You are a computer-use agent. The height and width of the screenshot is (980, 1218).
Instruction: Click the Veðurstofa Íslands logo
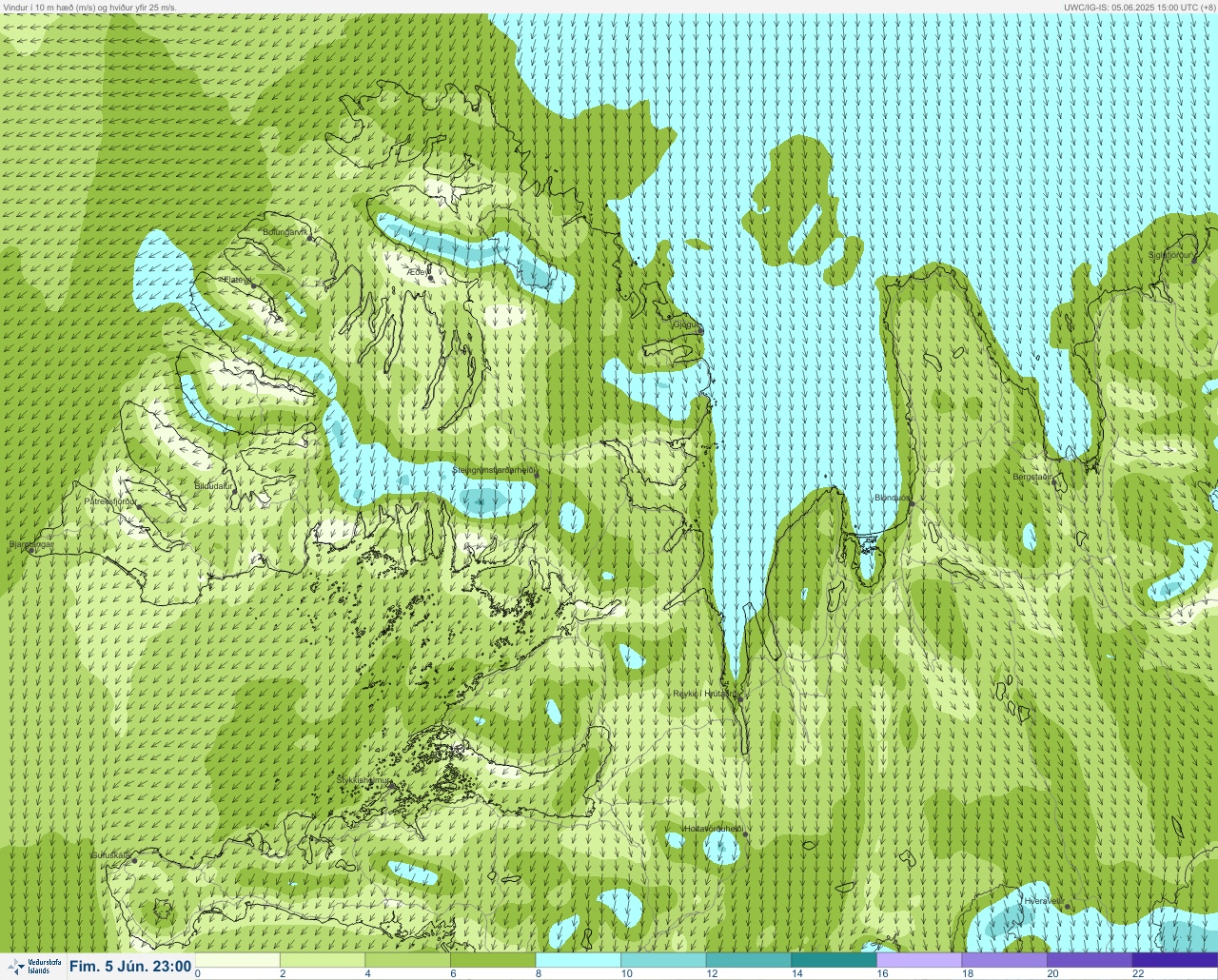[33, 966]
